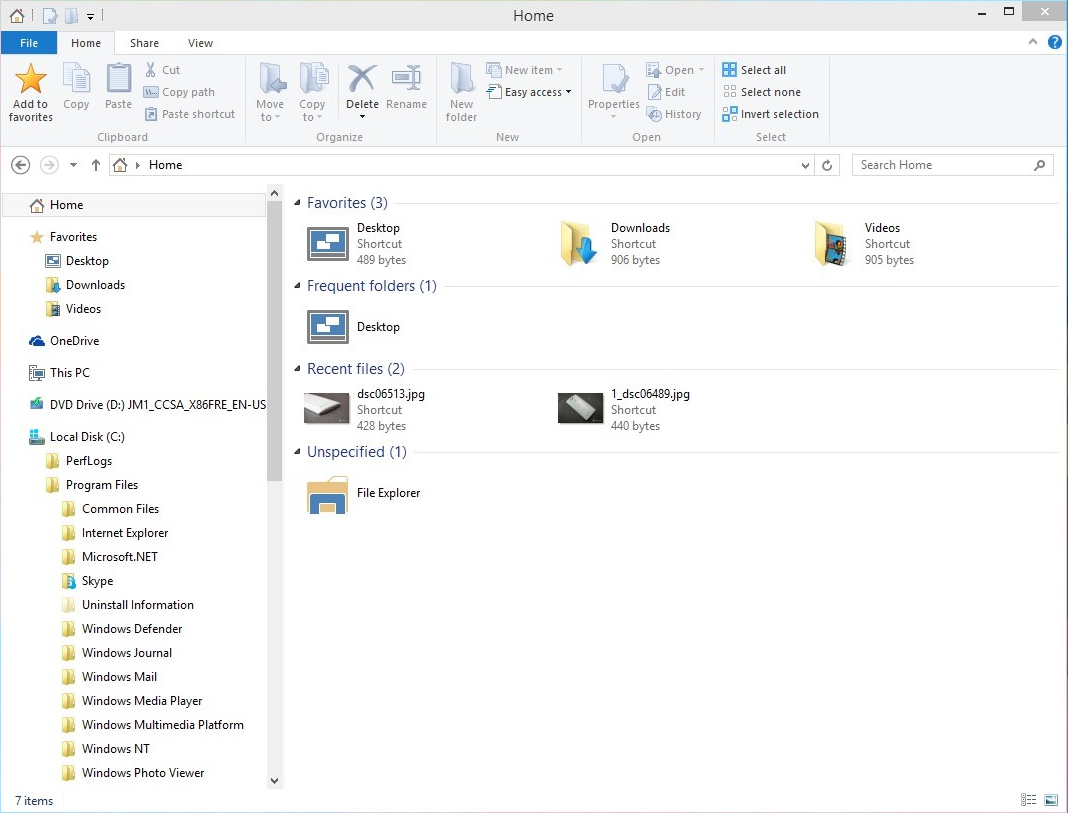Viewport: 1068px width, 813px height.
Task: Expand the address bar history dropdown
Action: (x=806, y=165)
